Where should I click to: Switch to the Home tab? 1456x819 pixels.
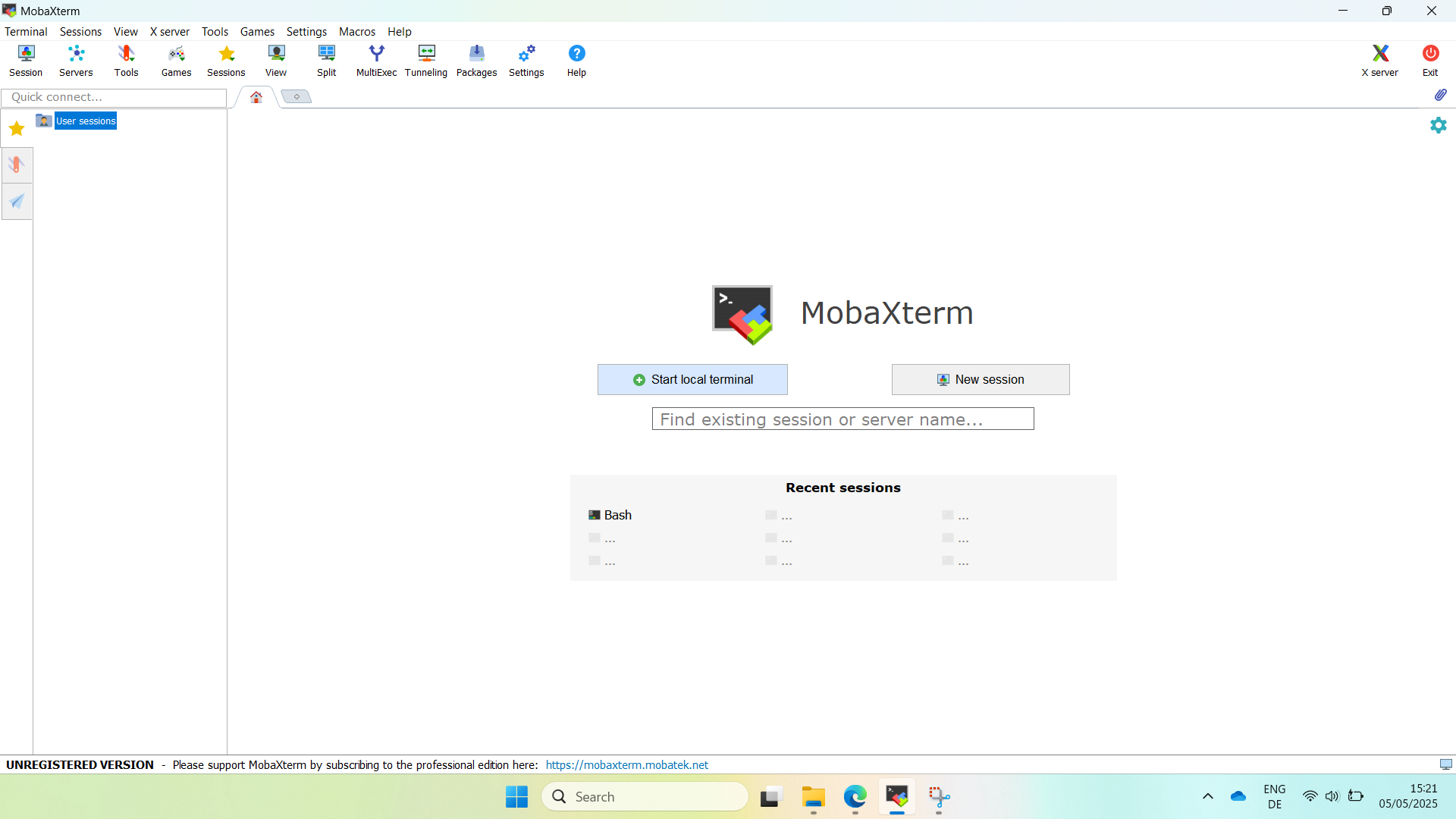click(x=256, y=97)
